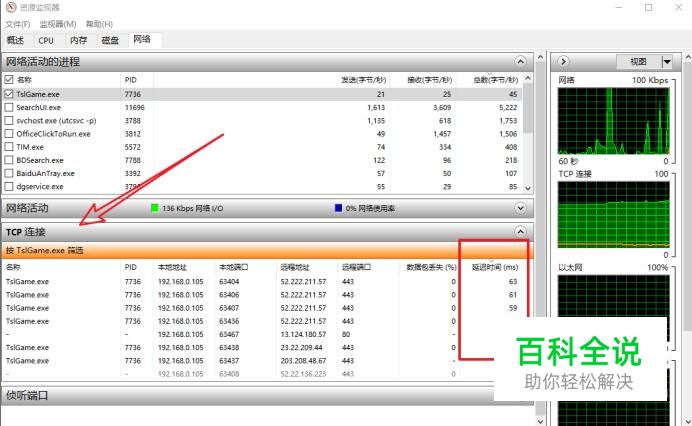
Task: Click the green 网络 I/O legend square
Action: 154,208
